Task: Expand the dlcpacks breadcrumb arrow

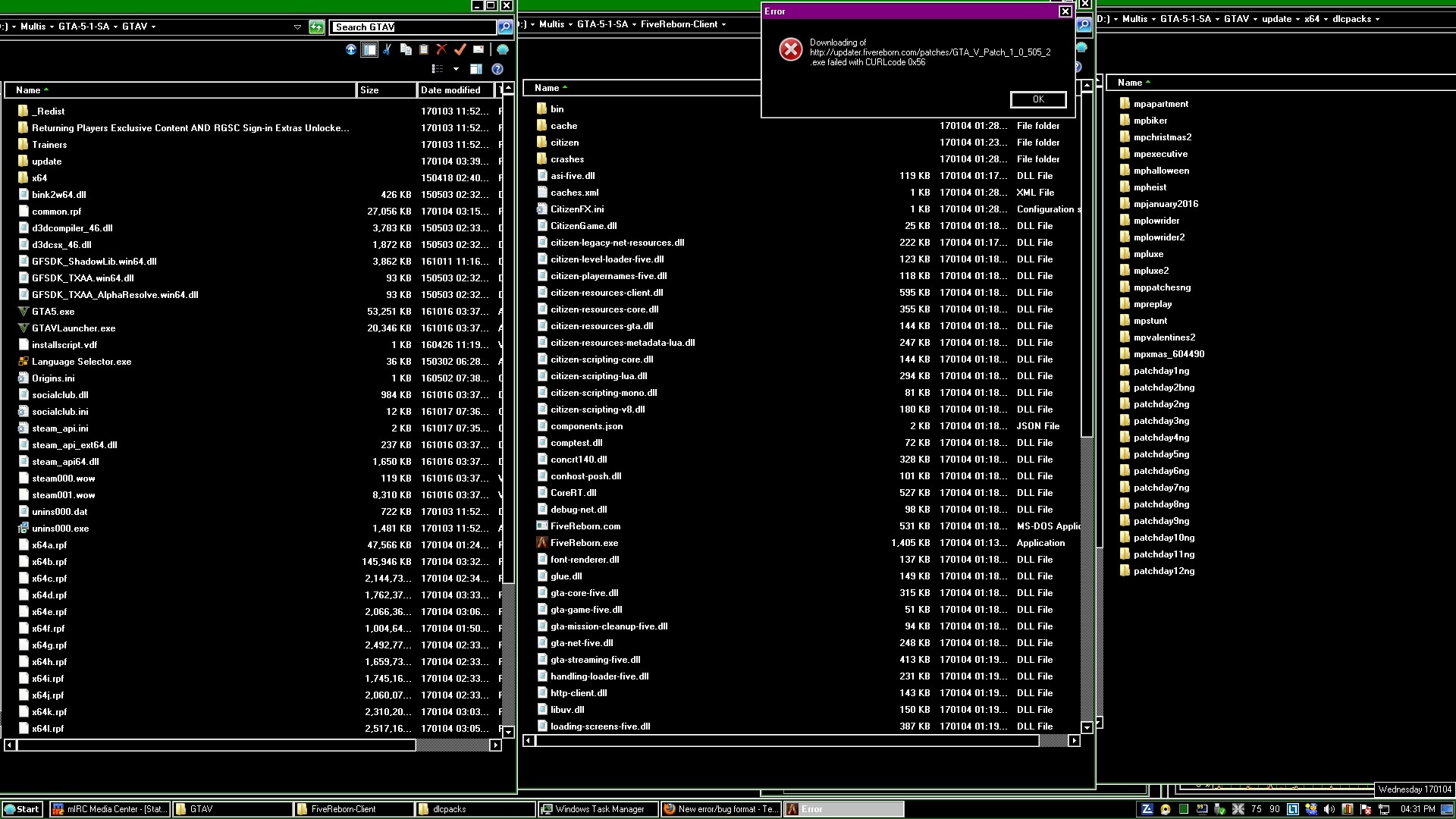Action: [1377, 19]
